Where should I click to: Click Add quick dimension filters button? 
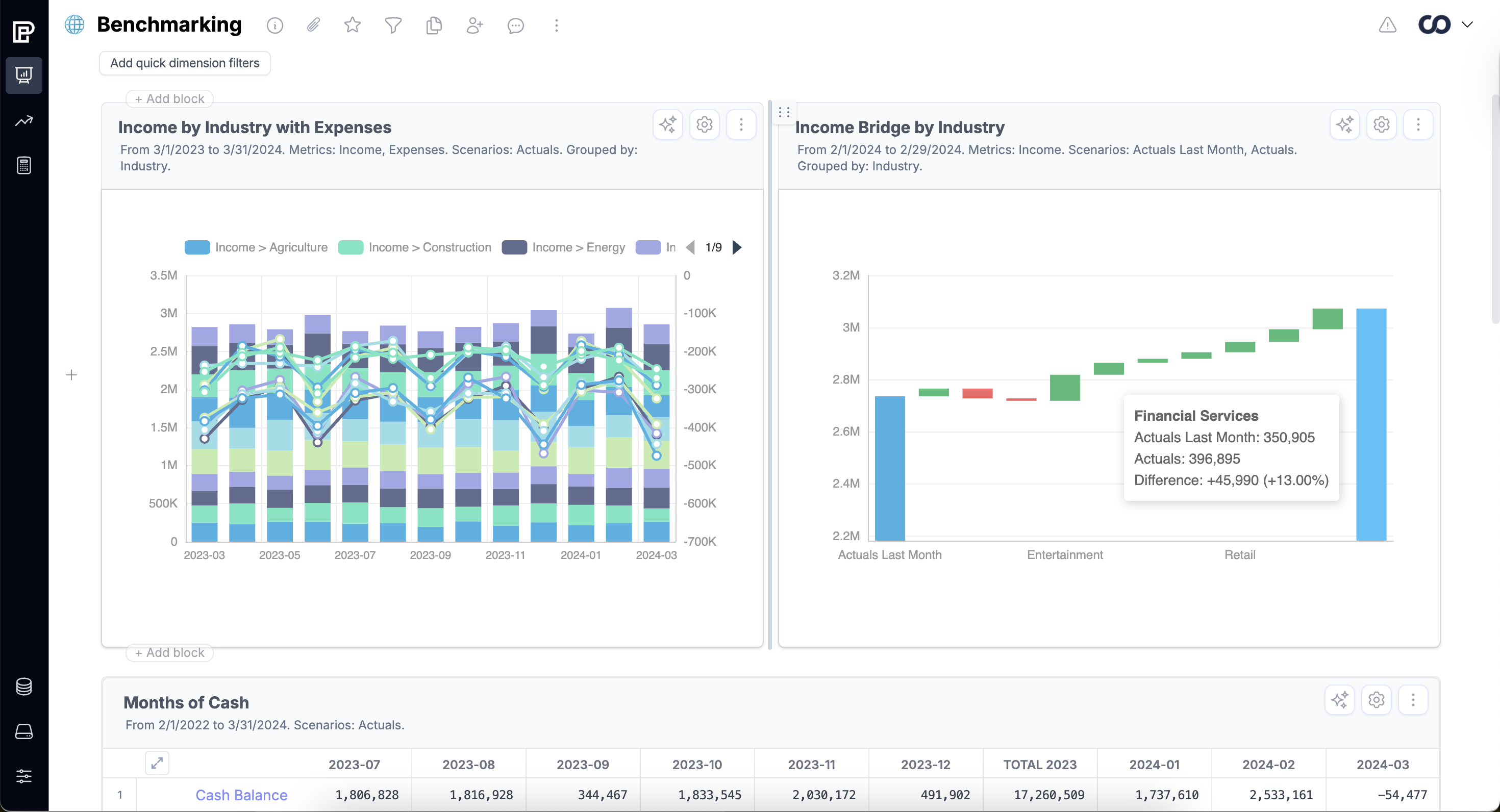185,63
